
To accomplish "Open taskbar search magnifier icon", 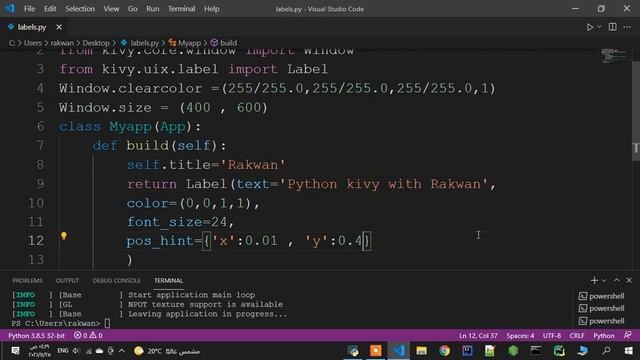I will coord(607,351).
